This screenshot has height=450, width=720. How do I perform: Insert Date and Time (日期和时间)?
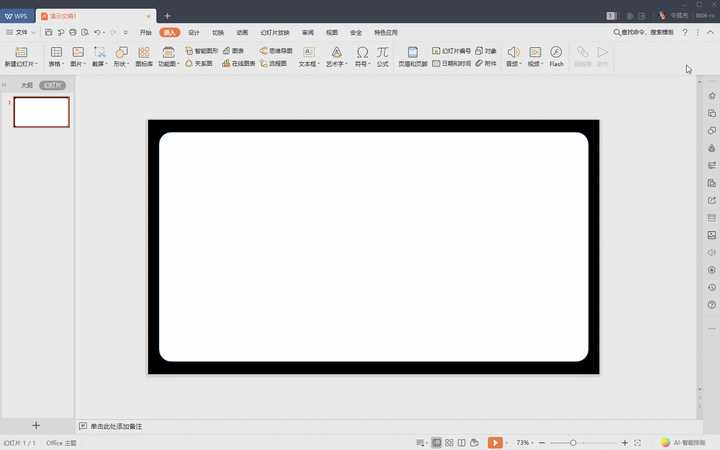point(451,63)
